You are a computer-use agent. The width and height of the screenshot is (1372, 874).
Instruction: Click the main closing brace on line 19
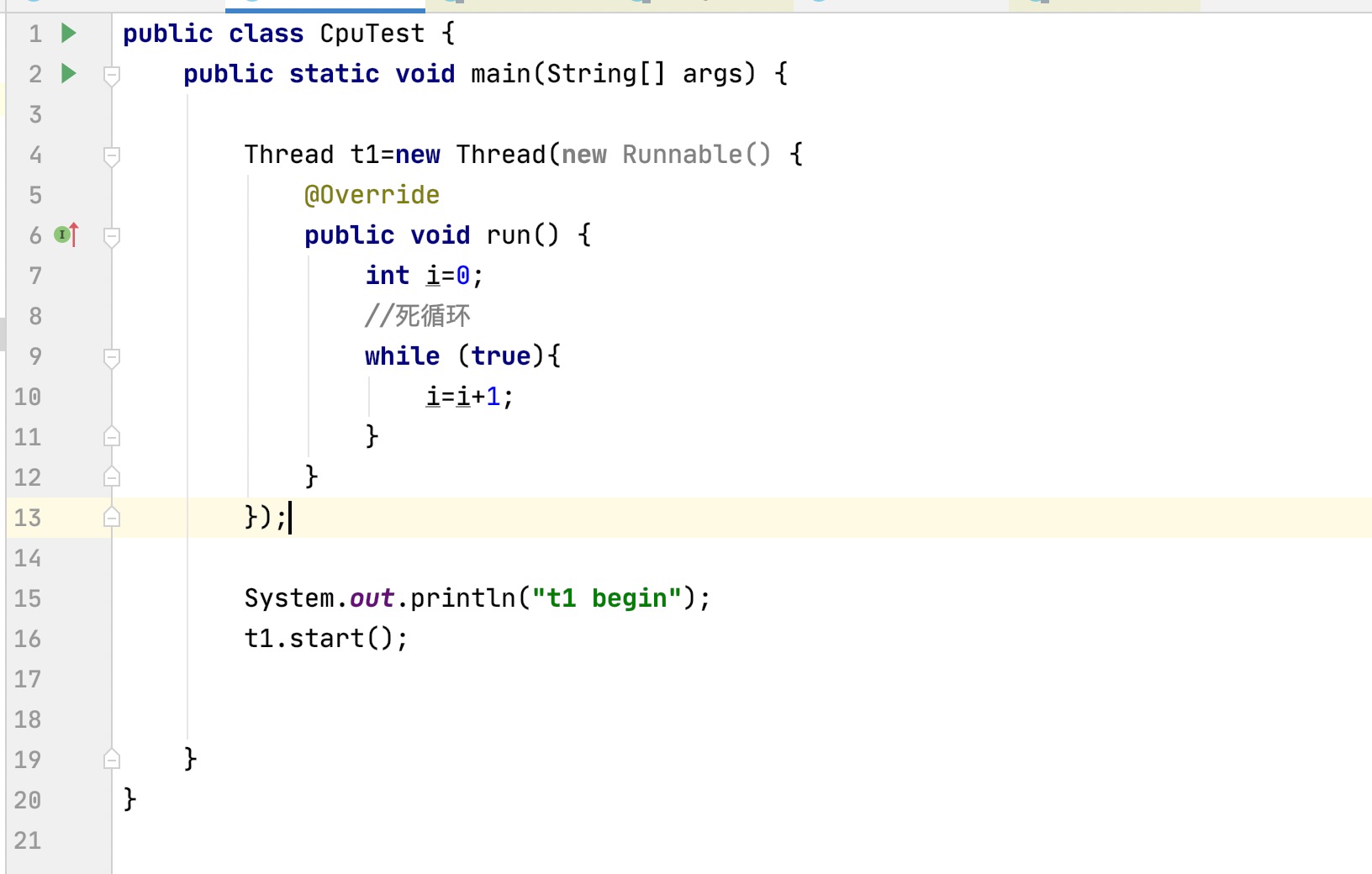190,759
